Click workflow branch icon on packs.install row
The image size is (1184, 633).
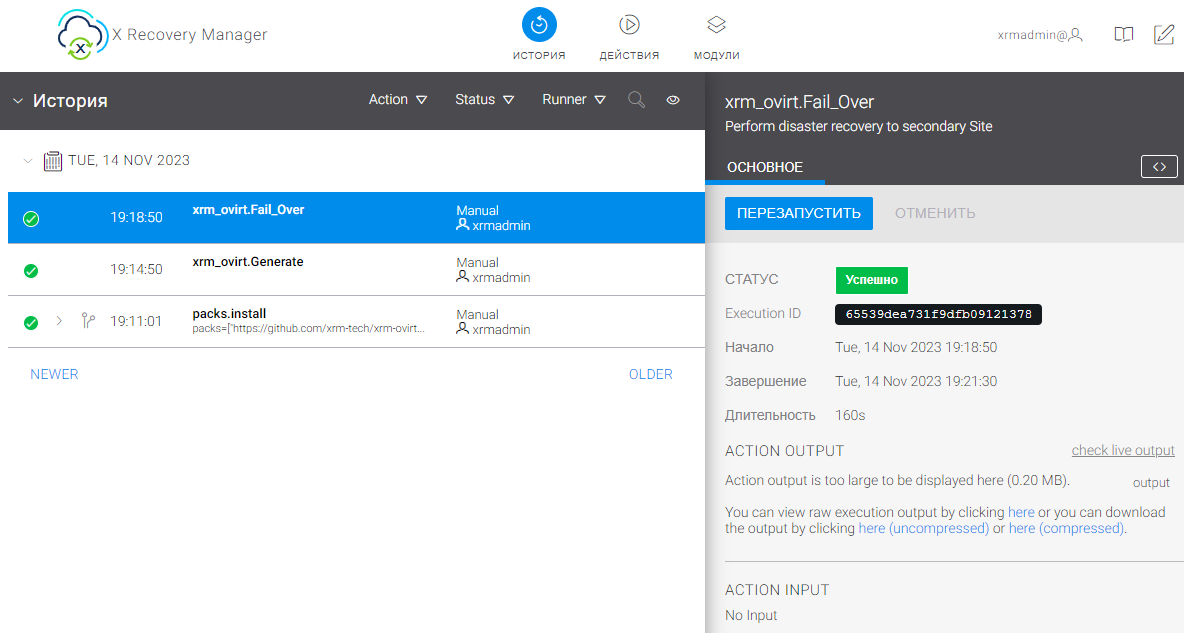click(x=88, y=322)
